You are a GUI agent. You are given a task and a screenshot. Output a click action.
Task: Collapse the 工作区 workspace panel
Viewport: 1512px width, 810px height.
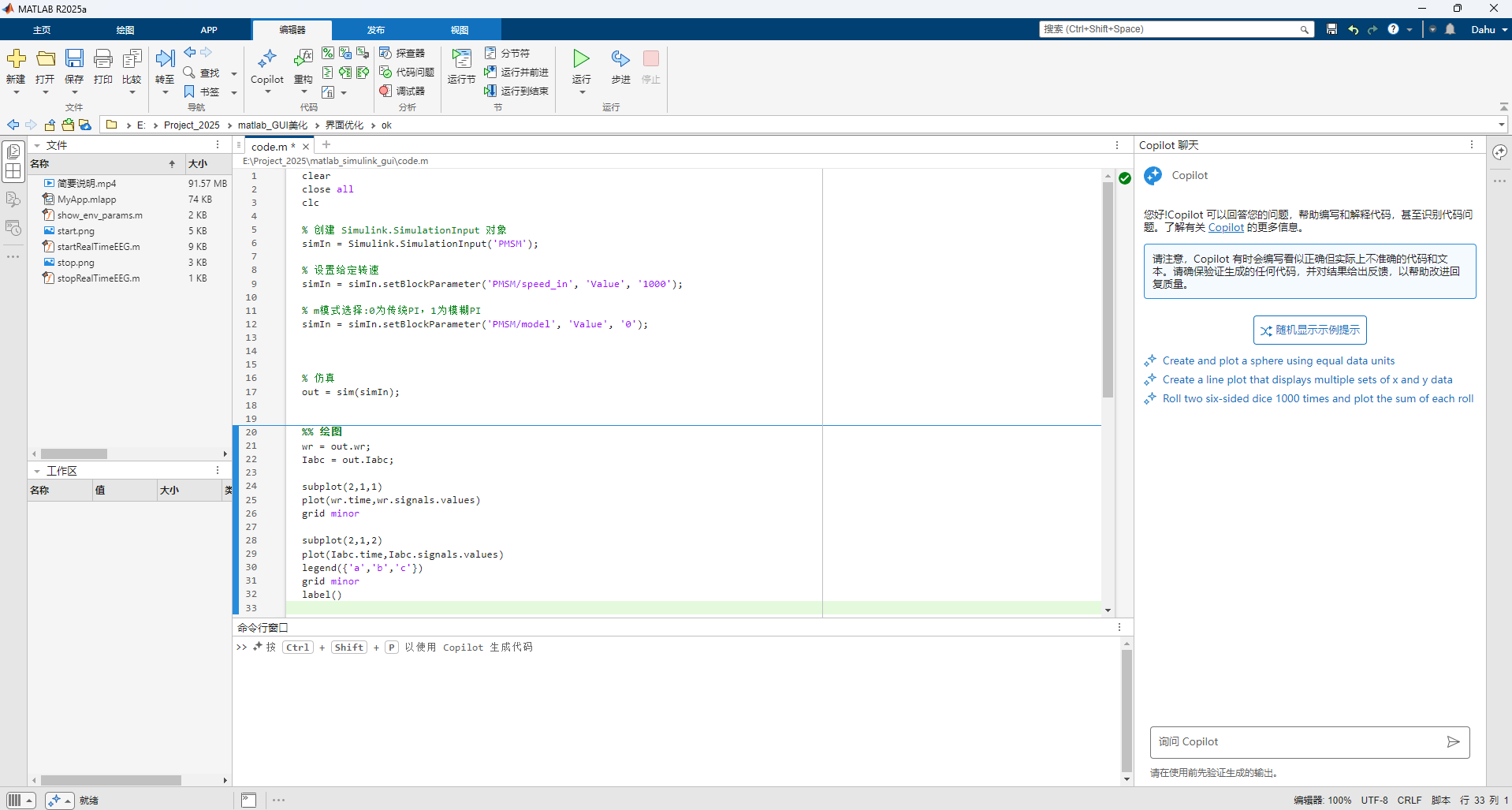[37, 471]
